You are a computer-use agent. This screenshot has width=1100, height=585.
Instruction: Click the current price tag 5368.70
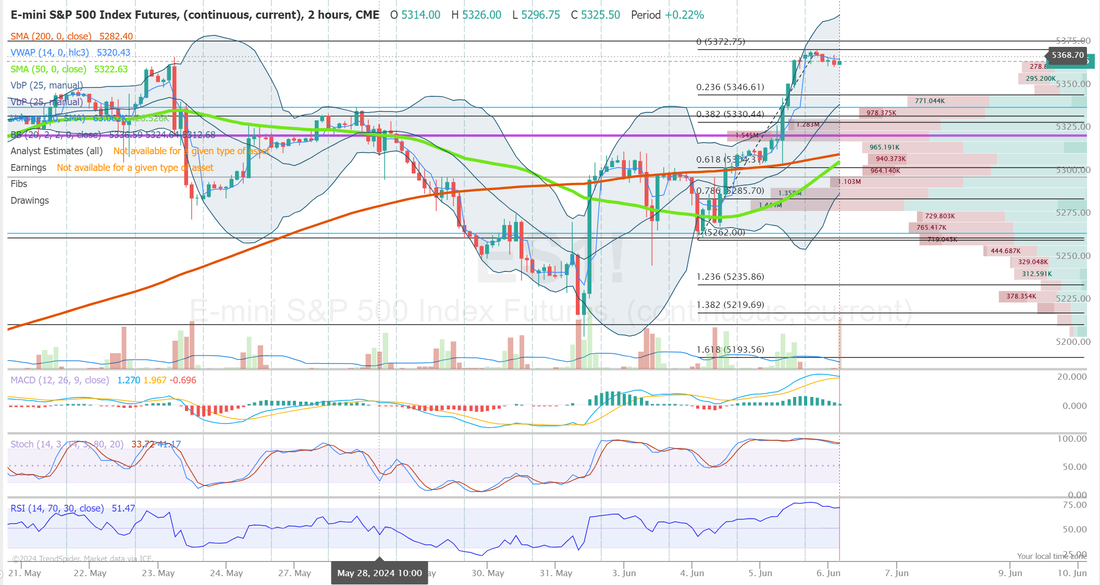(x=1068, y=55)
